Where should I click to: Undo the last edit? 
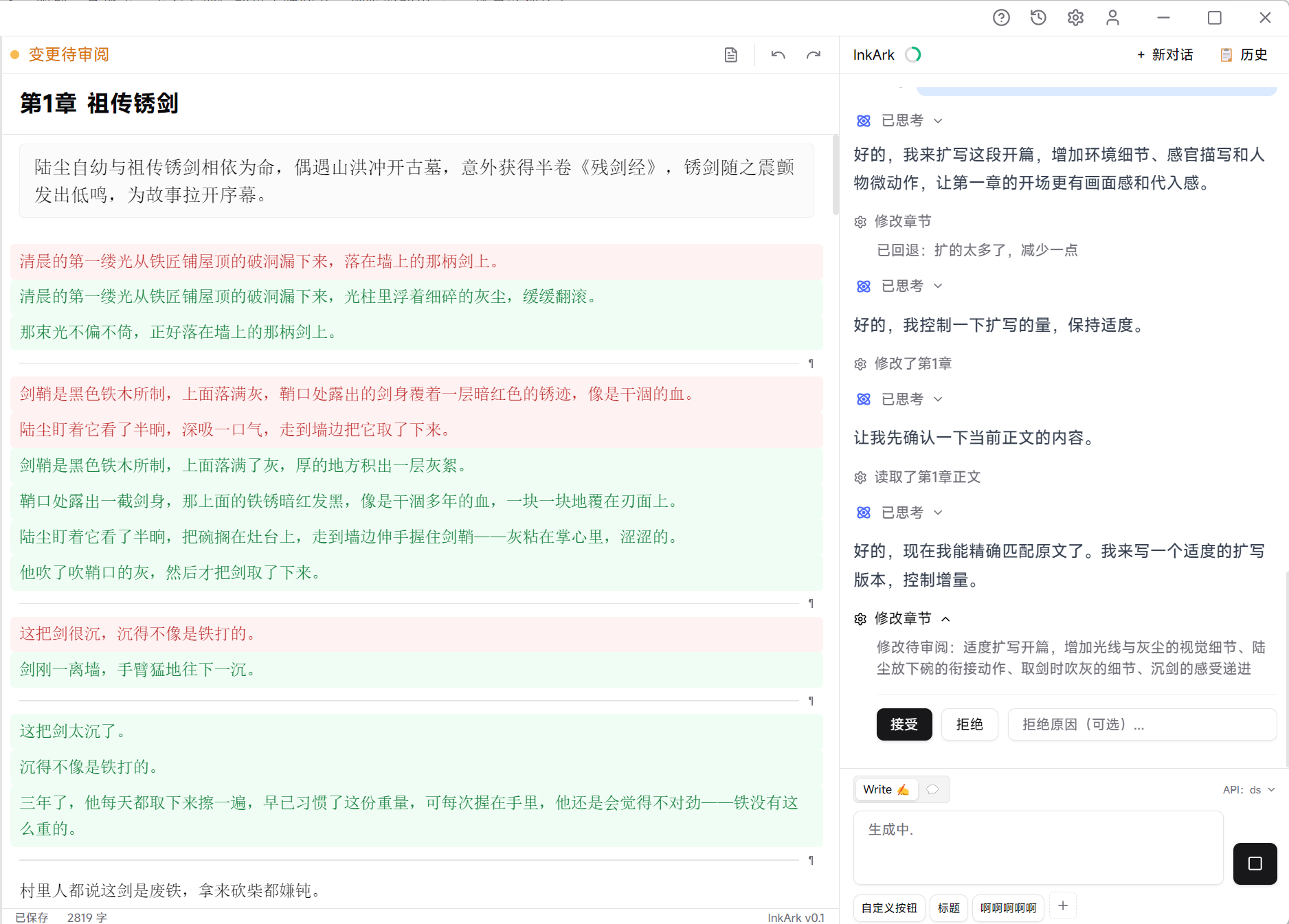tap(778, 55)
